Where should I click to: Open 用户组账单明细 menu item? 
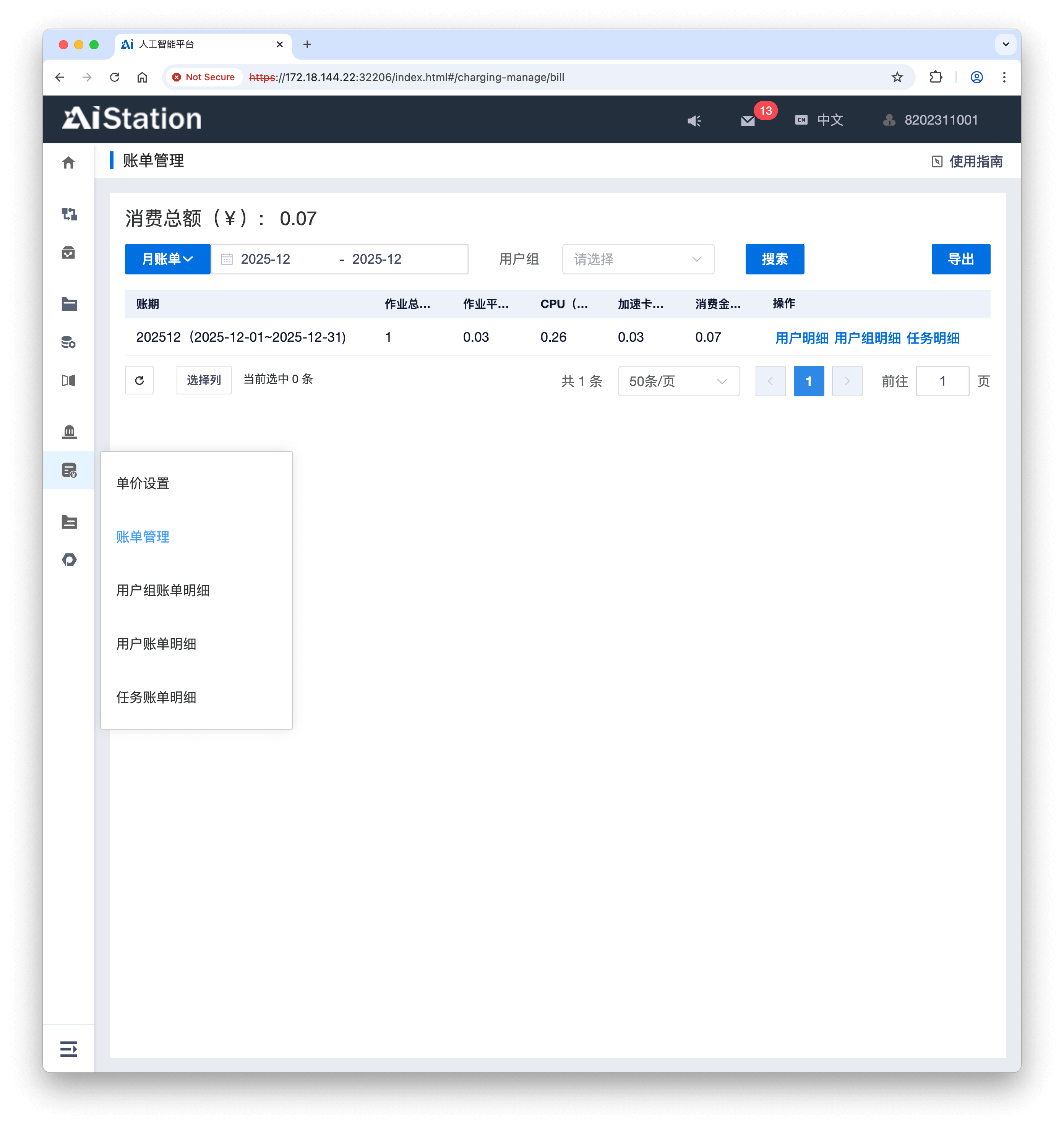[163, 590]
